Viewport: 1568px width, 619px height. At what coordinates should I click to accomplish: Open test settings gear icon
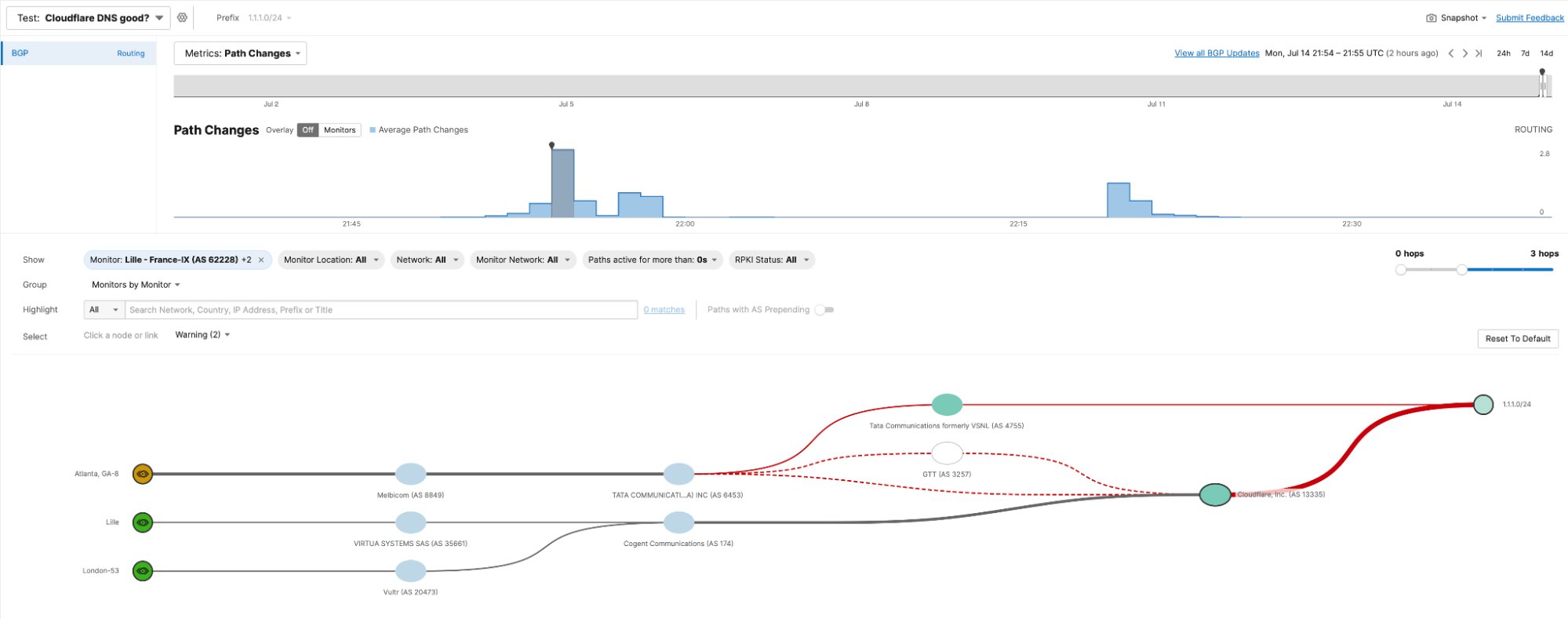(182, 17)
